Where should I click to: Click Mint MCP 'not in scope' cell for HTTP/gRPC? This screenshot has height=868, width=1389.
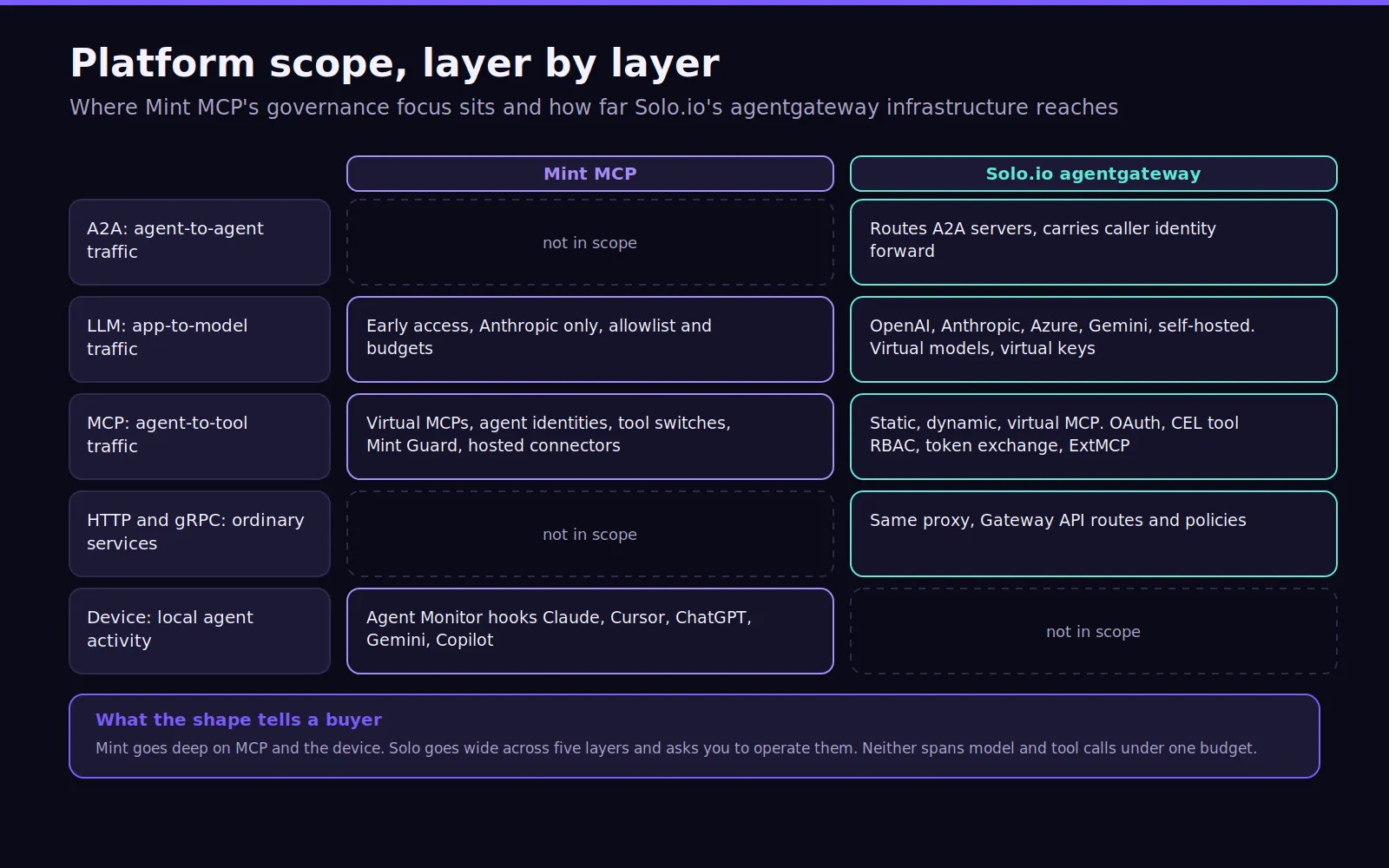point(590,534)
